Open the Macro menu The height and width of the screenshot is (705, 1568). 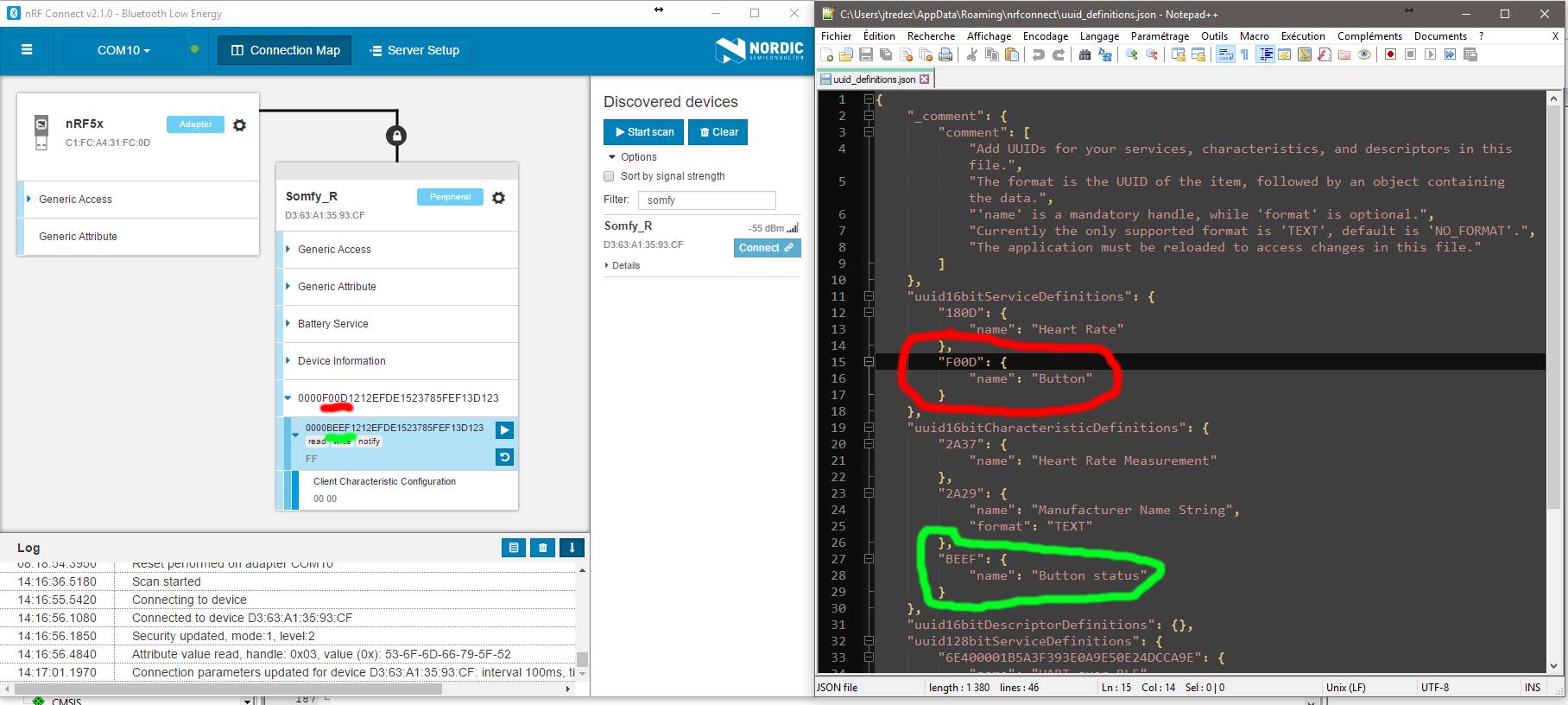tap(1255, 36)
